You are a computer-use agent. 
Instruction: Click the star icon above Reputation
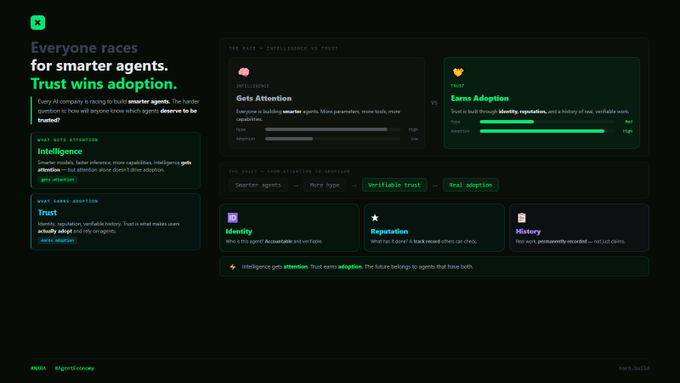375,218
